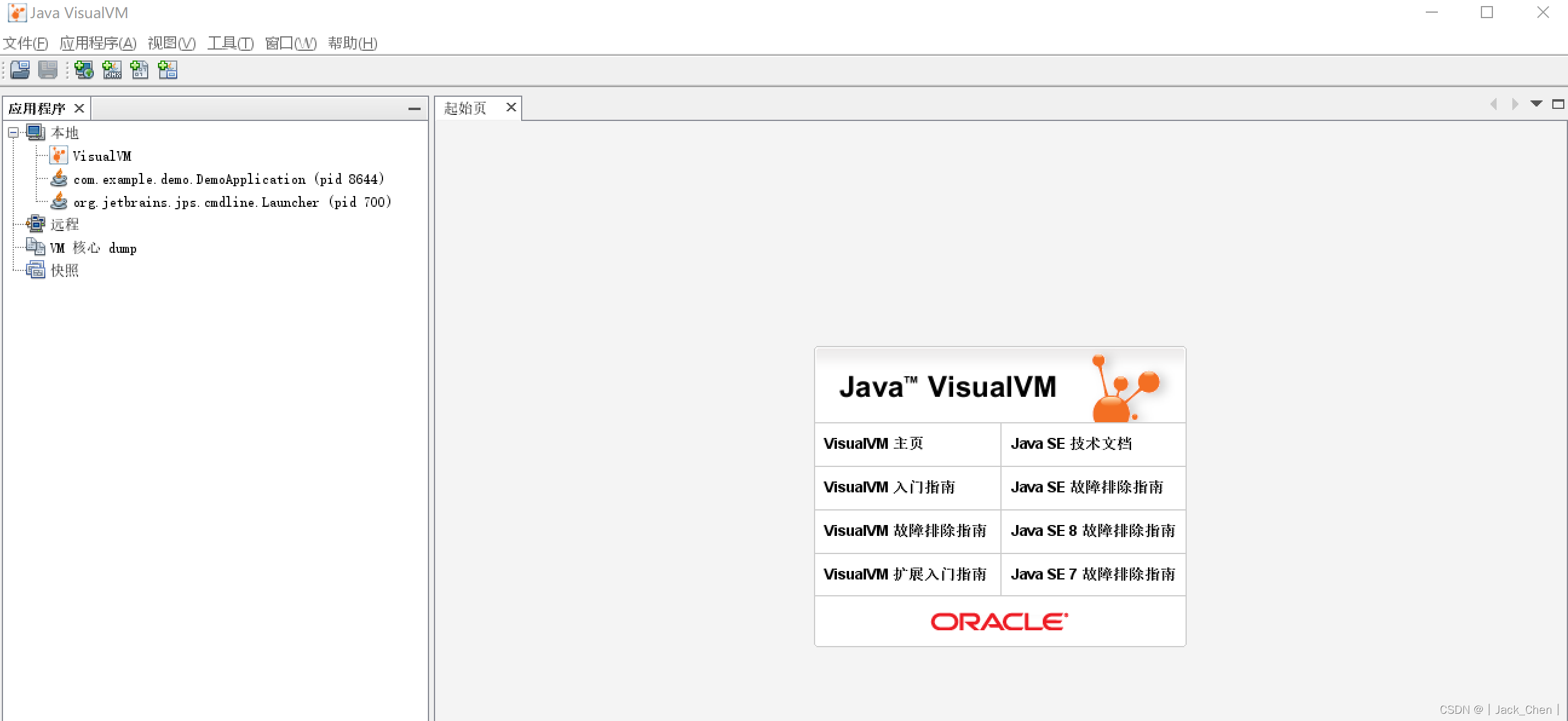Click the Load snapshot toolbar icon
1568x721 pixels.
pos(20,70)
